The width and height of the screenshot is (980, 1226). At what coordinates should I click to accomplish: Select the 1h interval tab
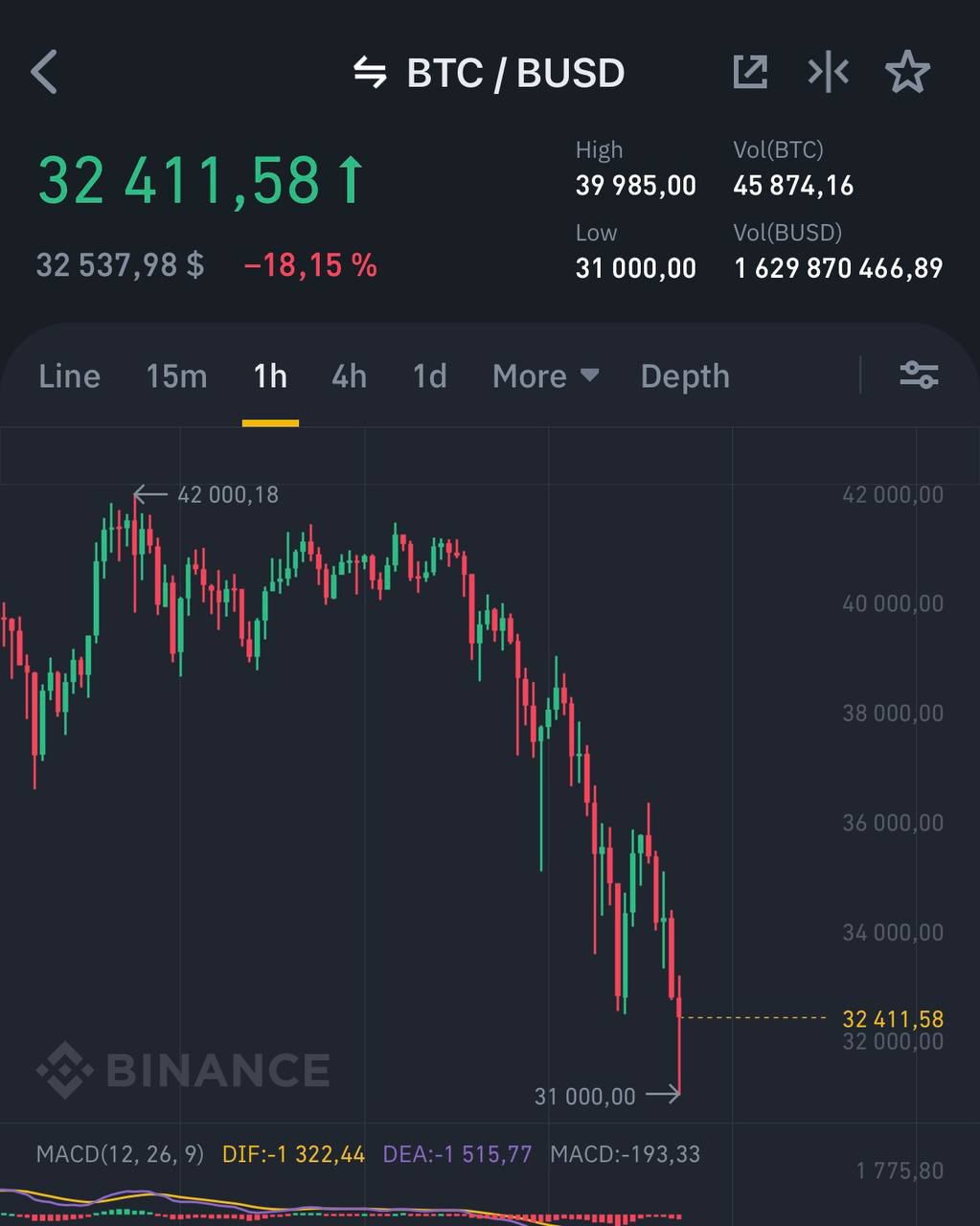270,376
